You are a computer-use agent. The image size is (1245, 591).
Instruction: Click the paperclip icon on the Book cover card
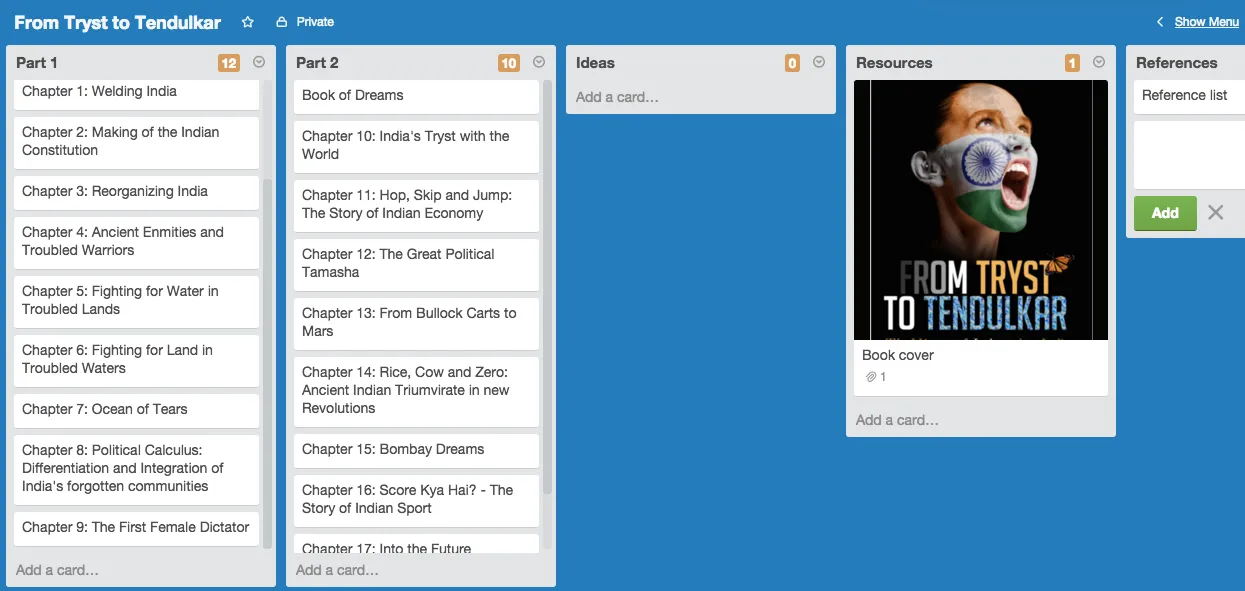pyautogui.click(x=872, y=377)
